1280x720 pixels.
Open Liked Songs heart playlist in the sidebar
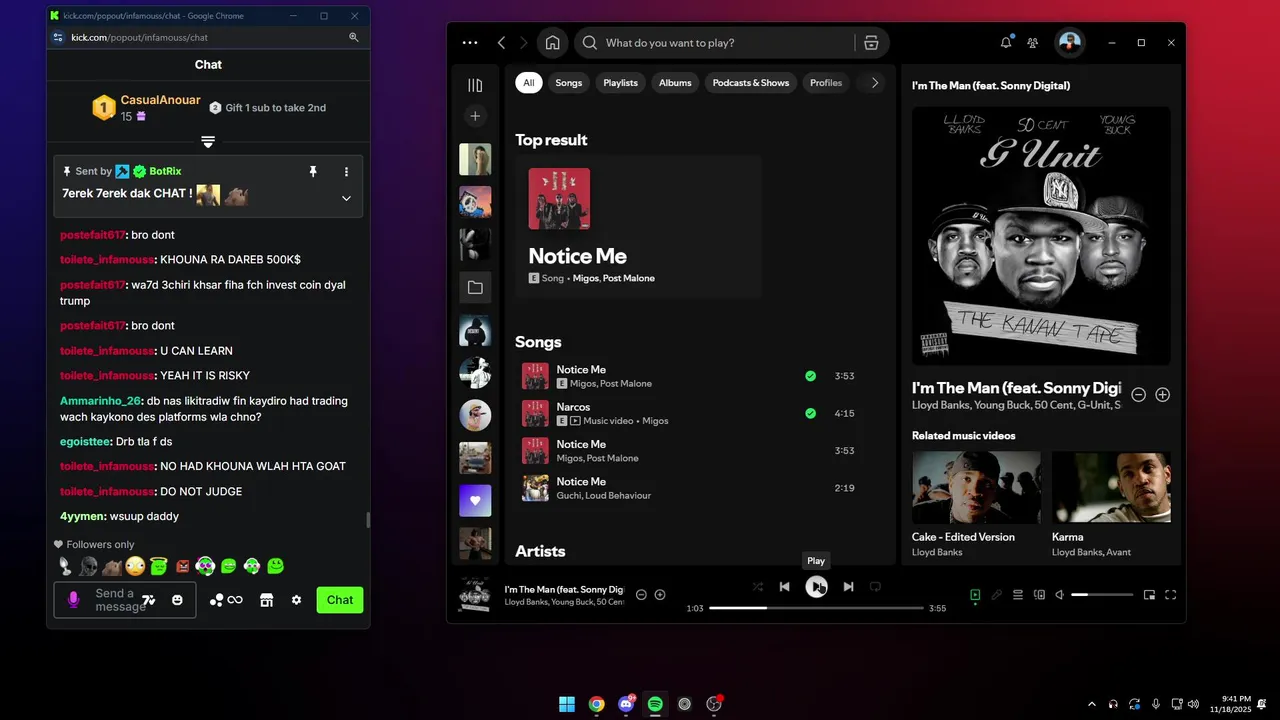[475, 500]
